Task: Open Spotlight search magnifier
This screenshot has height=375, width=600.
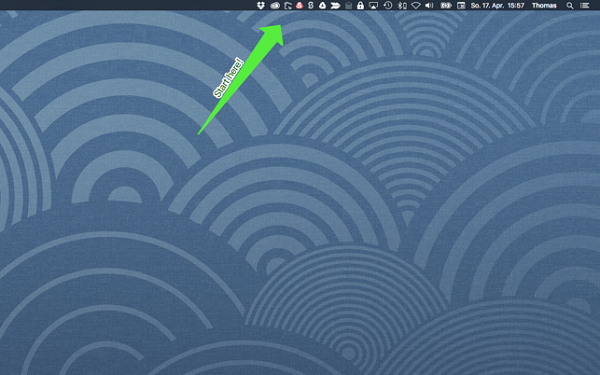Action: pyautogui.click(x=570, y=5)
